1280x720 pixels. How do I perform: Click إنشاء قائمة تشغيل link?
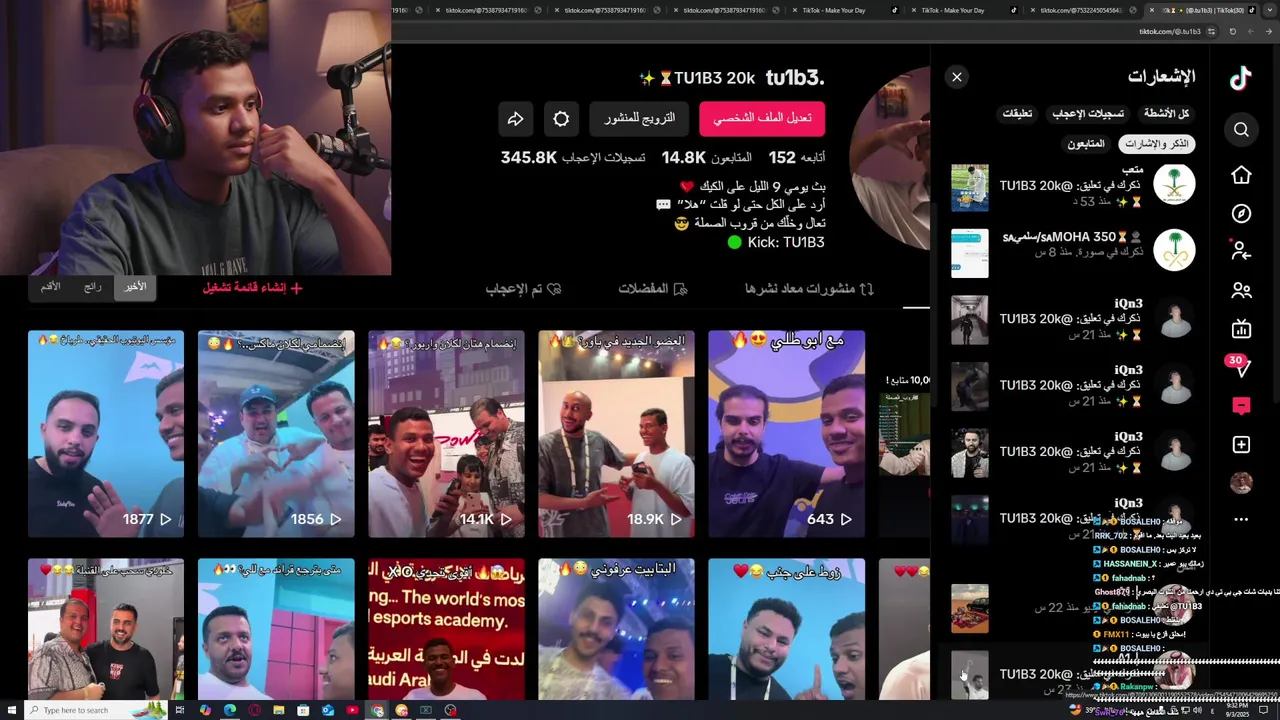(252, 288)
